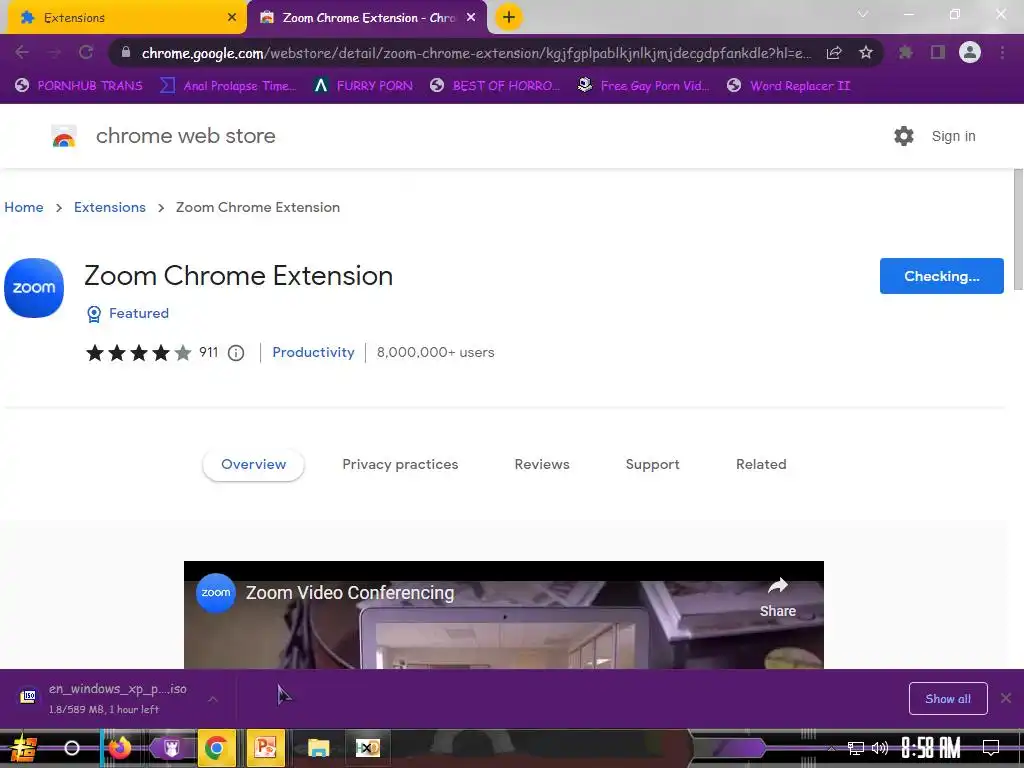Image resolution: width=1024 pixels, height=768 pixels.
Task: Open File Explorer from the taskbar
Action: click(318, 748)
